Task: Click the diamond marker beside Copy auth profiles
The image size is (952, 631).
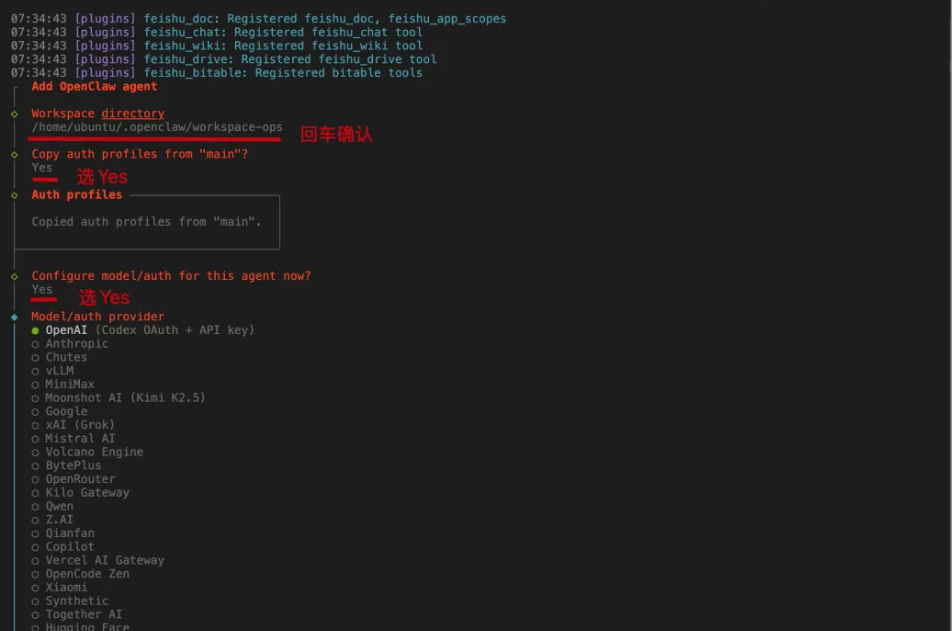Action: (15, 155)
